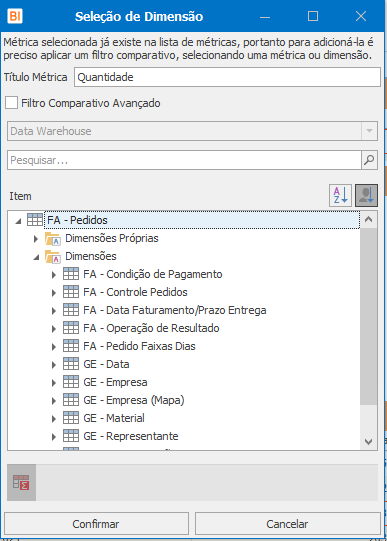The image size is (387, 541).
Task: Click table icon for FA - Pedido Faixas Dias
Action: 71,346
